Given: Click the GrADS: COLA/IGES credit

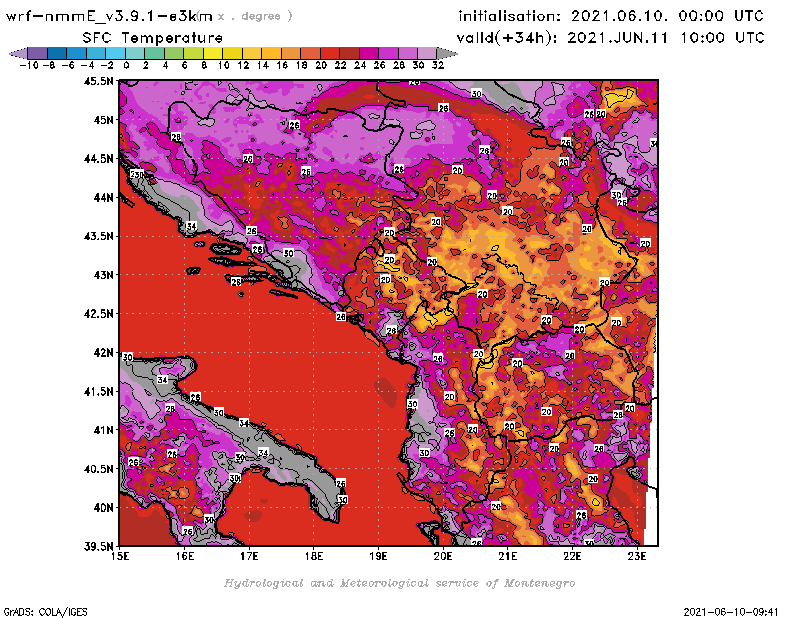Looking at the screenshot, I should pos(45,612).
